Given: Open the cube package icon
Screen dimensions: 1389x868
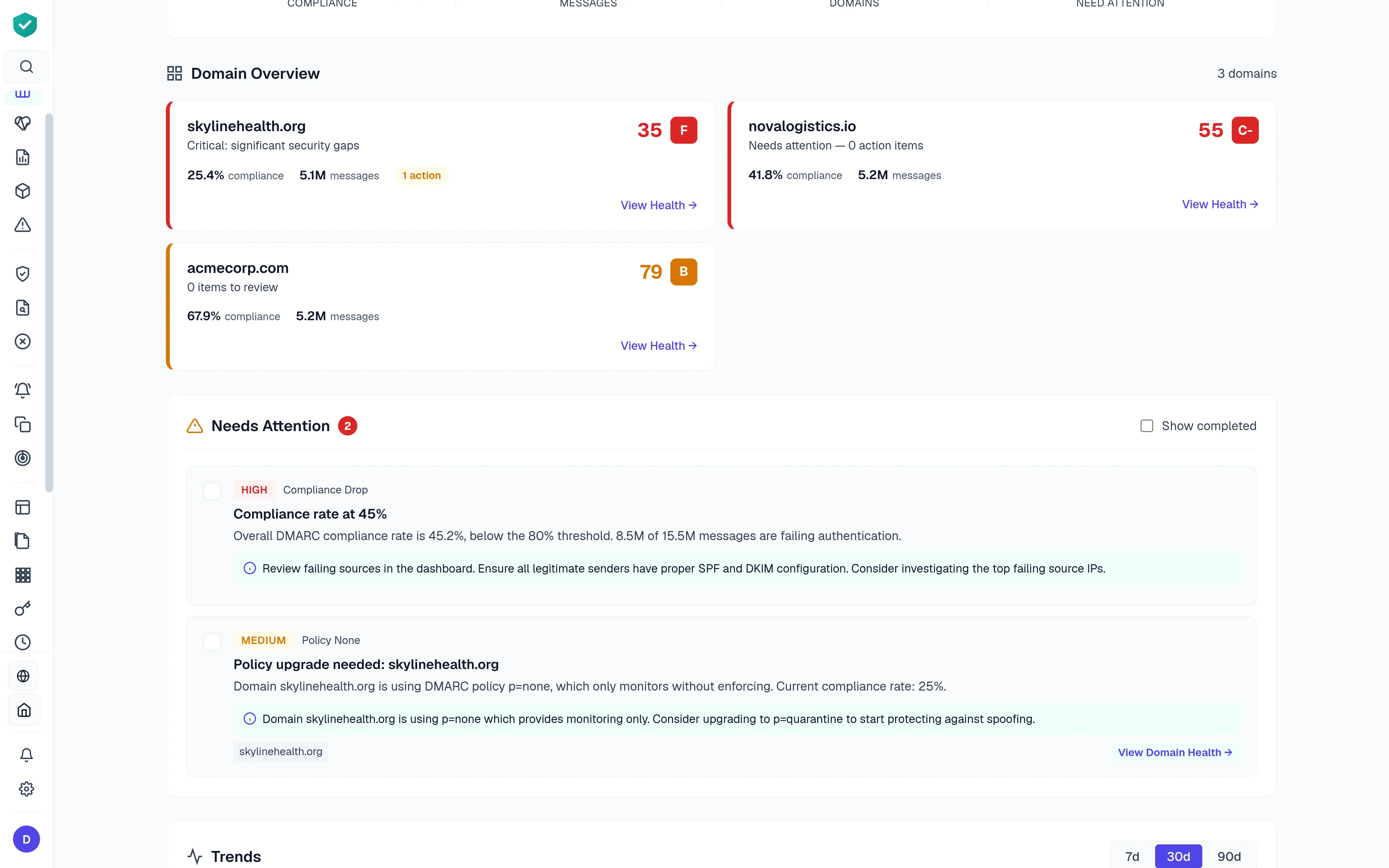Looking at the screenshot, I should tap(23, 191).
